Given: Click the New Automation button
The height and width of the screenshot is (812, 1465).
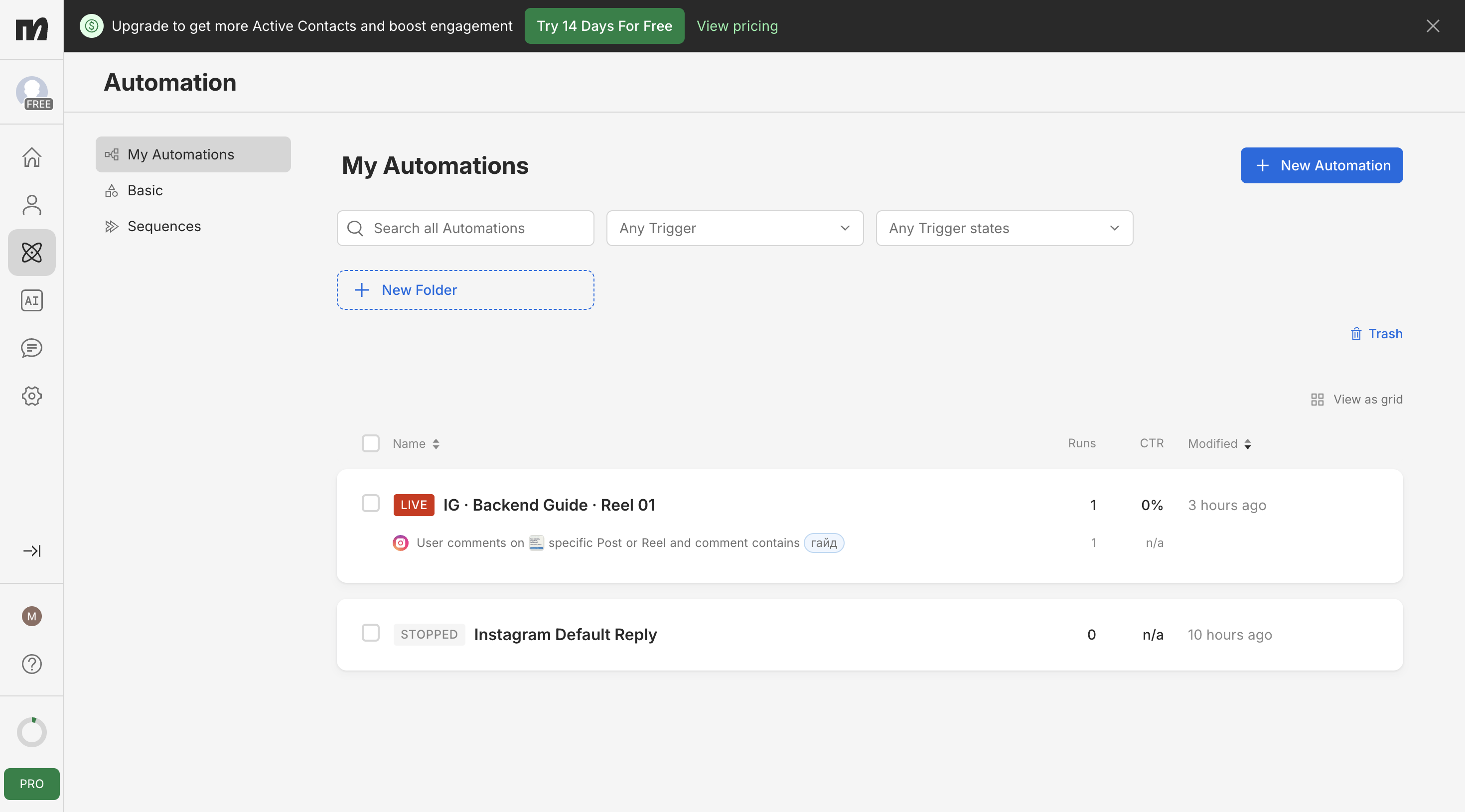Looking at the screenshot, I should pyautogui.click(x=1321, y=165).
